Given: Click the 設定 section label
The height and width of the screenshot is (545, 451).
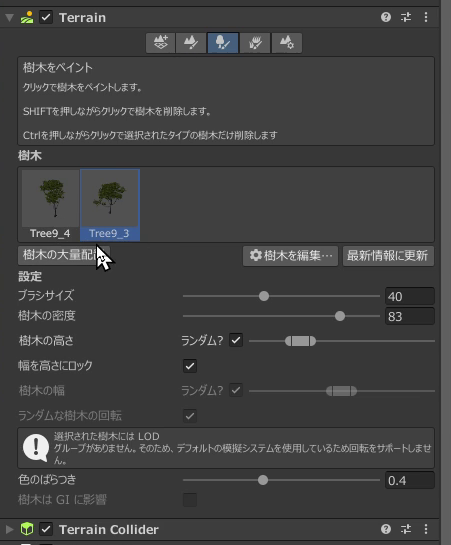Looking at the screenshot, I should pos(30,277).
